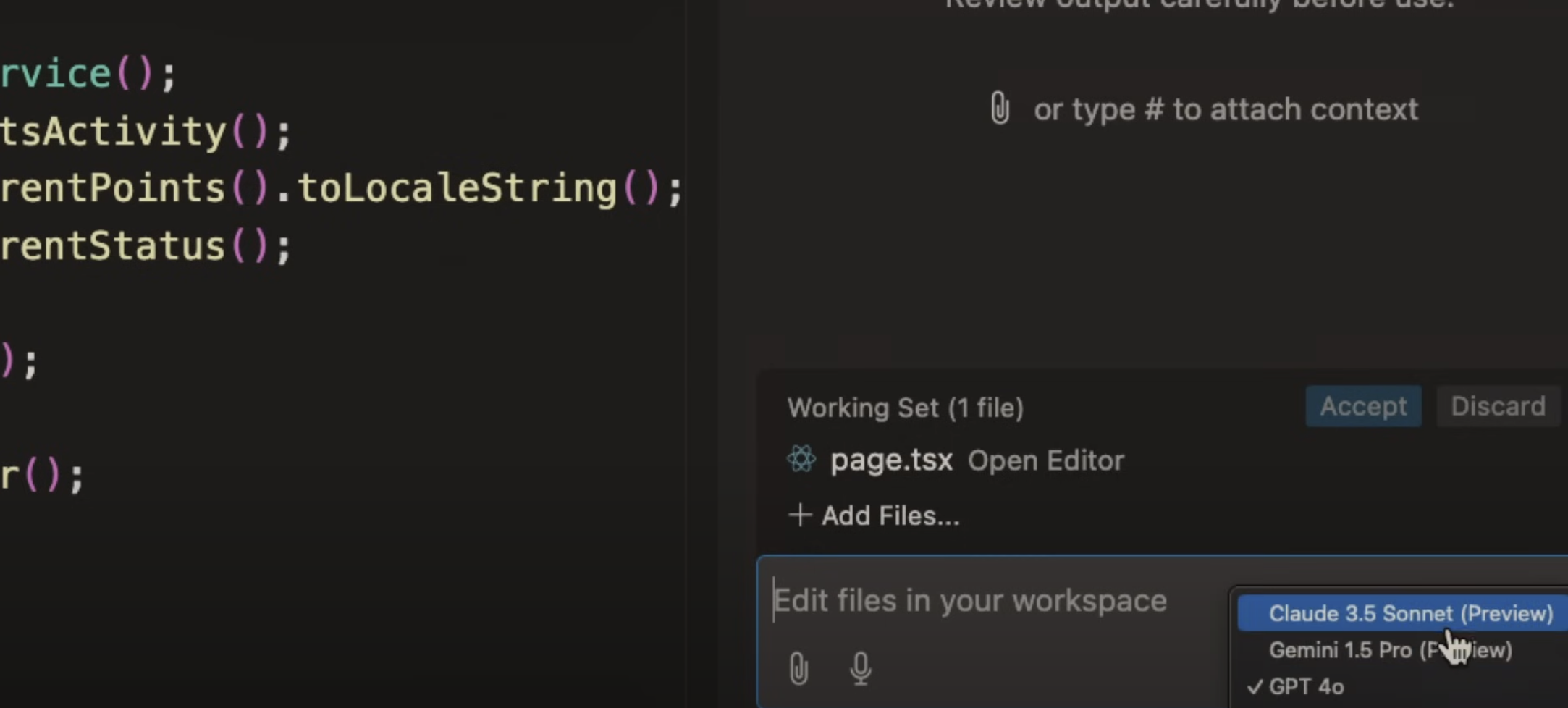
Task: Click the checkmark next to GPT 4o
Action: pyautogui.click(x=1255, y=686)
